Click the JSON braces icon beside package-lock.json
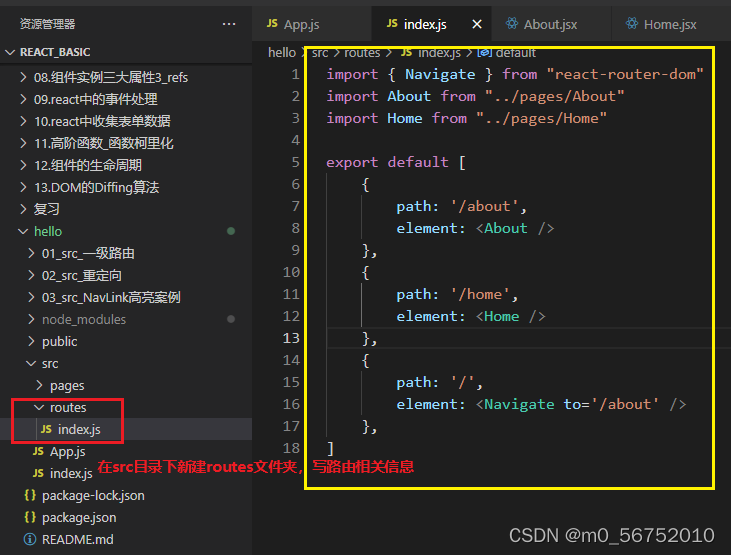This screenshot has height=555, width=731. point(30,495)
